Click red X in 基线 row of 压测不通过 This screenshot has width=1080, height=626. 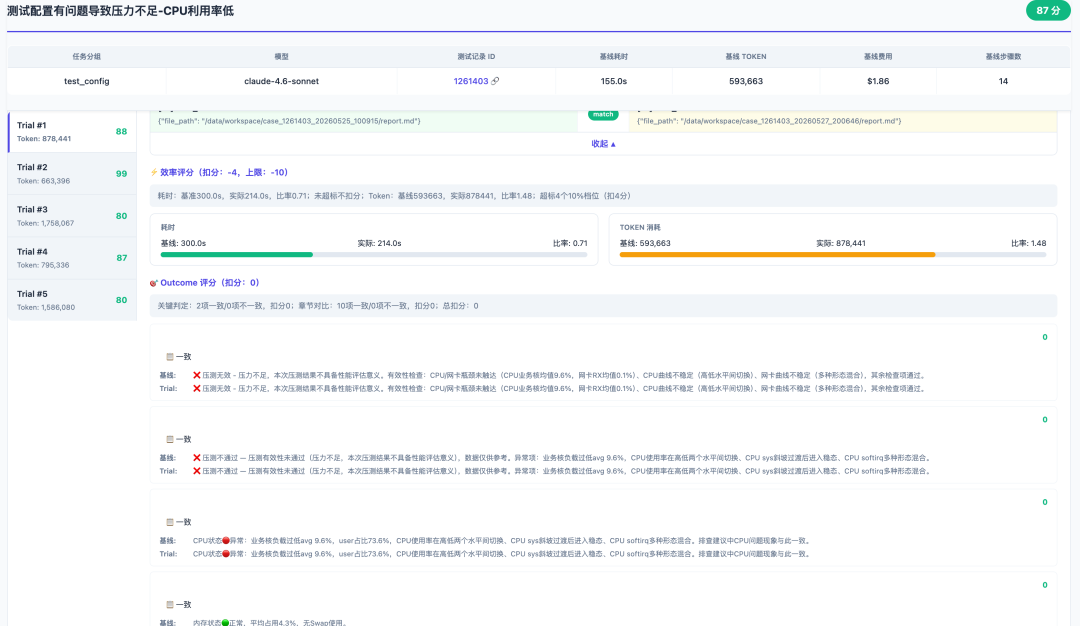tap(197, 458)
